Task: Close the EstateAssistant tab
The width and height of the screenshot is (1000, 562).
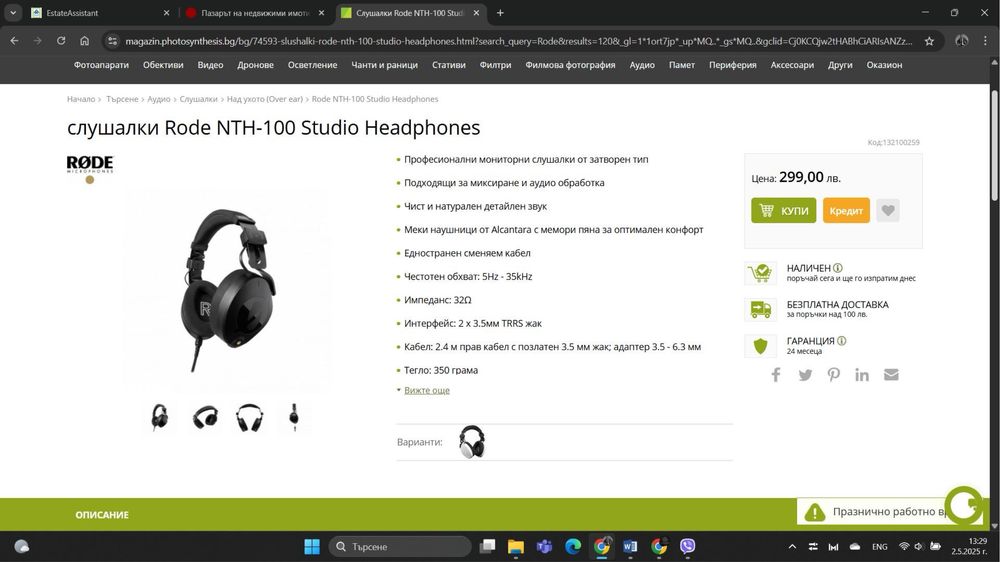Action: (166, 13)
